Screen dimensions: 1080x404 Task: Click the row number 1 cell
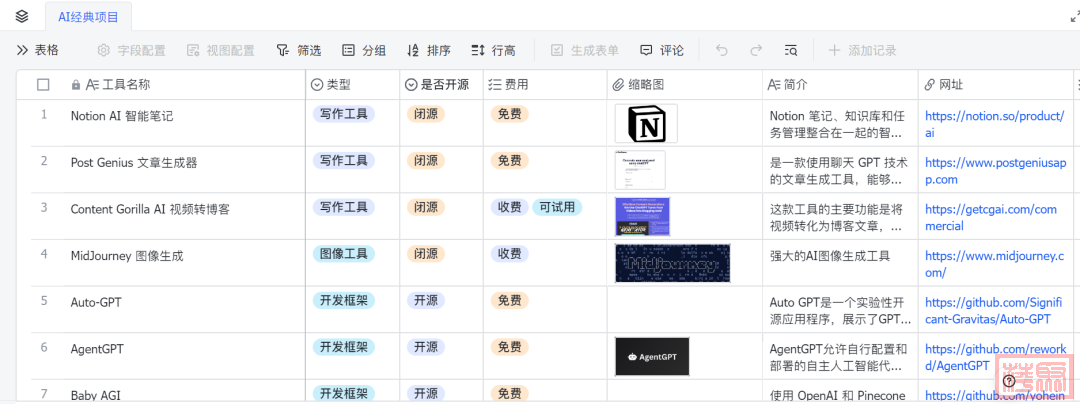click(44, 114)
